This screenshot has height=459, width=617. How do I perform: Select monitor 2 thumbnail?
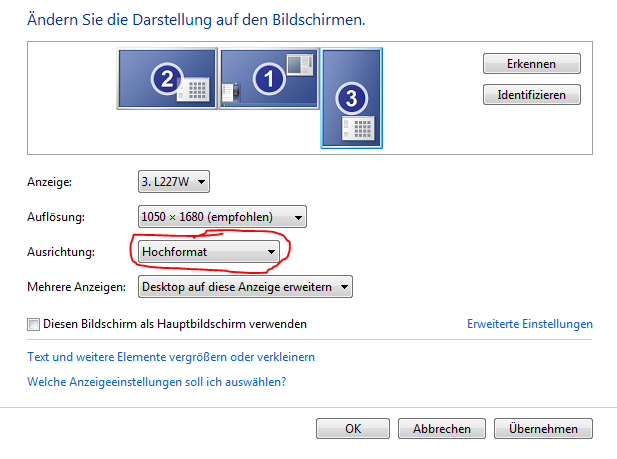(167, 79)
